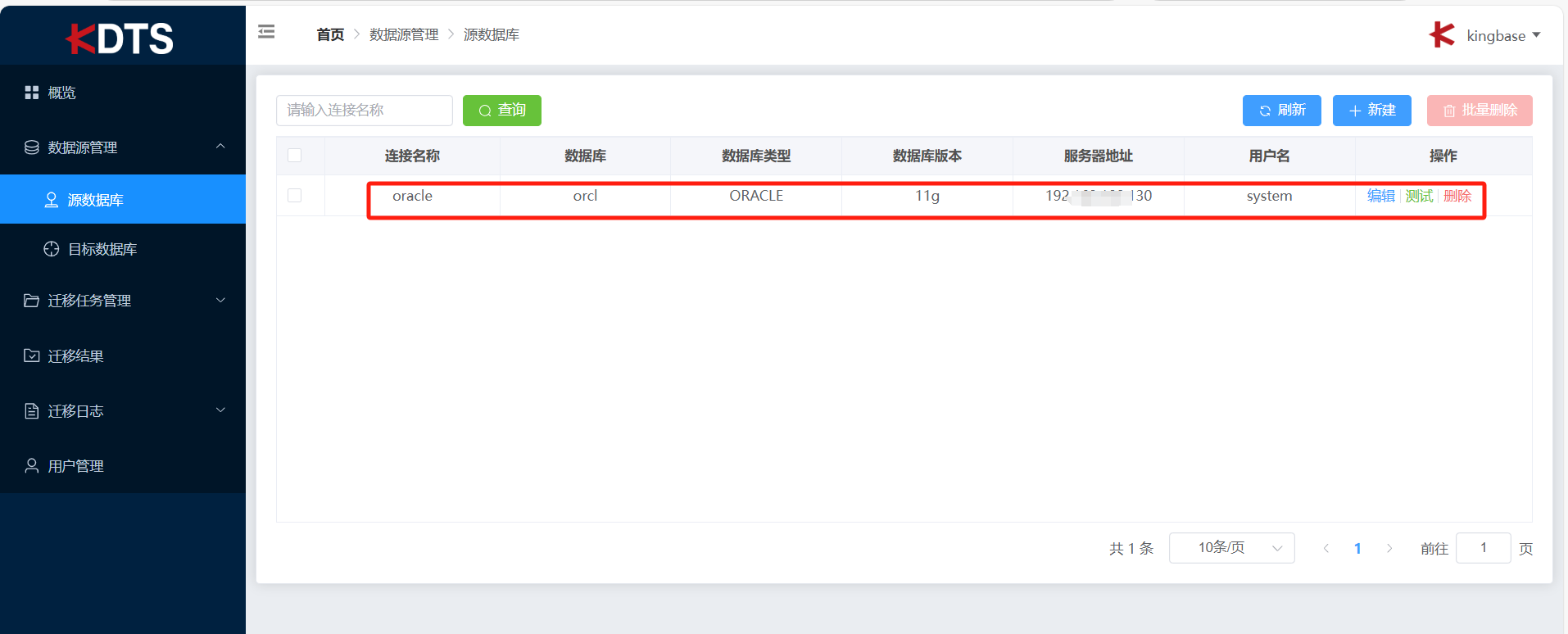Viewport: 1568px width, 634px height.
Task: Click the oracle connection name cell
Action: pyautogui.click(x=412, y=196)
